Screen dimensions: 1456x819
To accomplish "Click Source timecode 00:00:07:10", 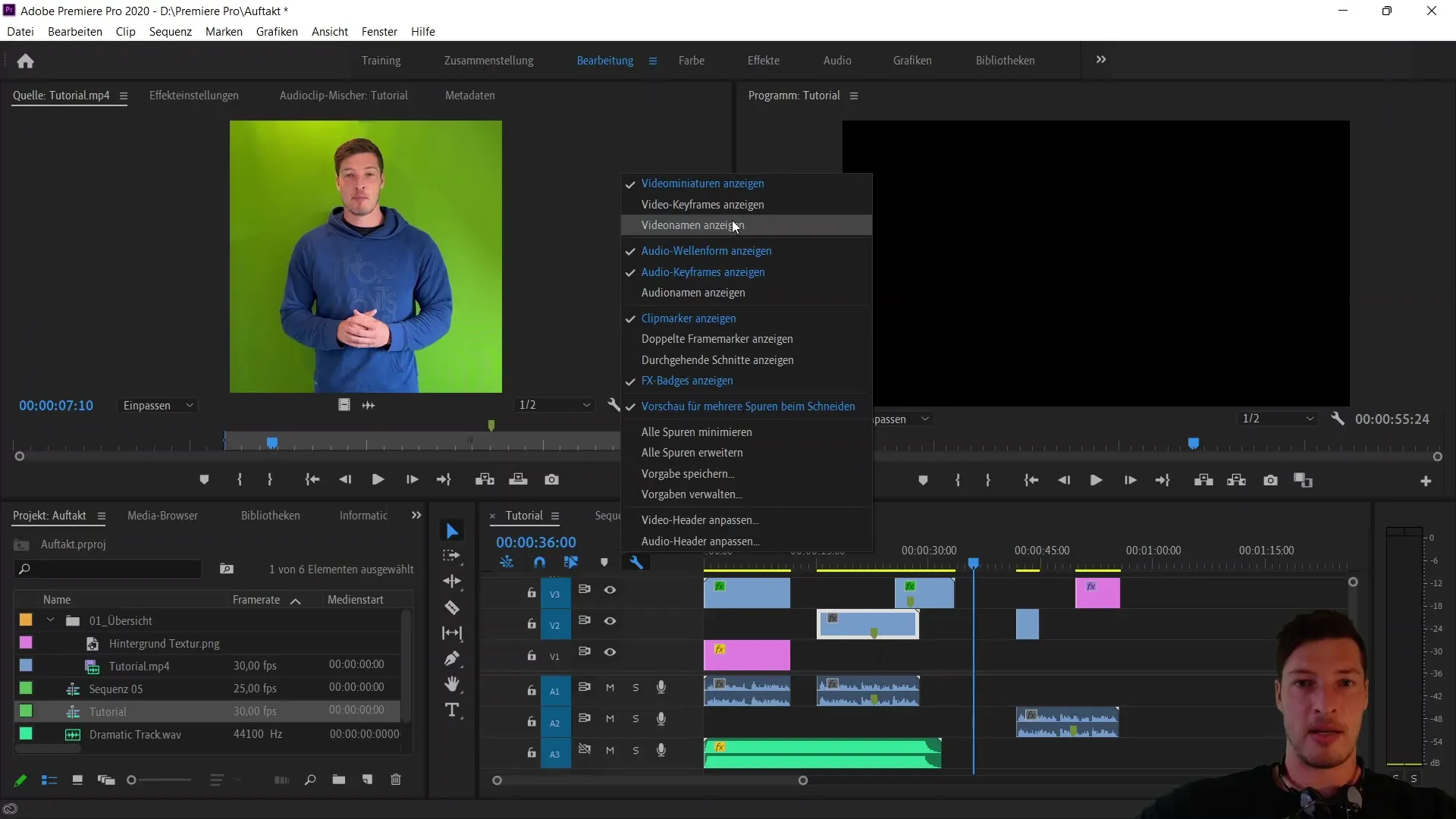I will [56, 406].
